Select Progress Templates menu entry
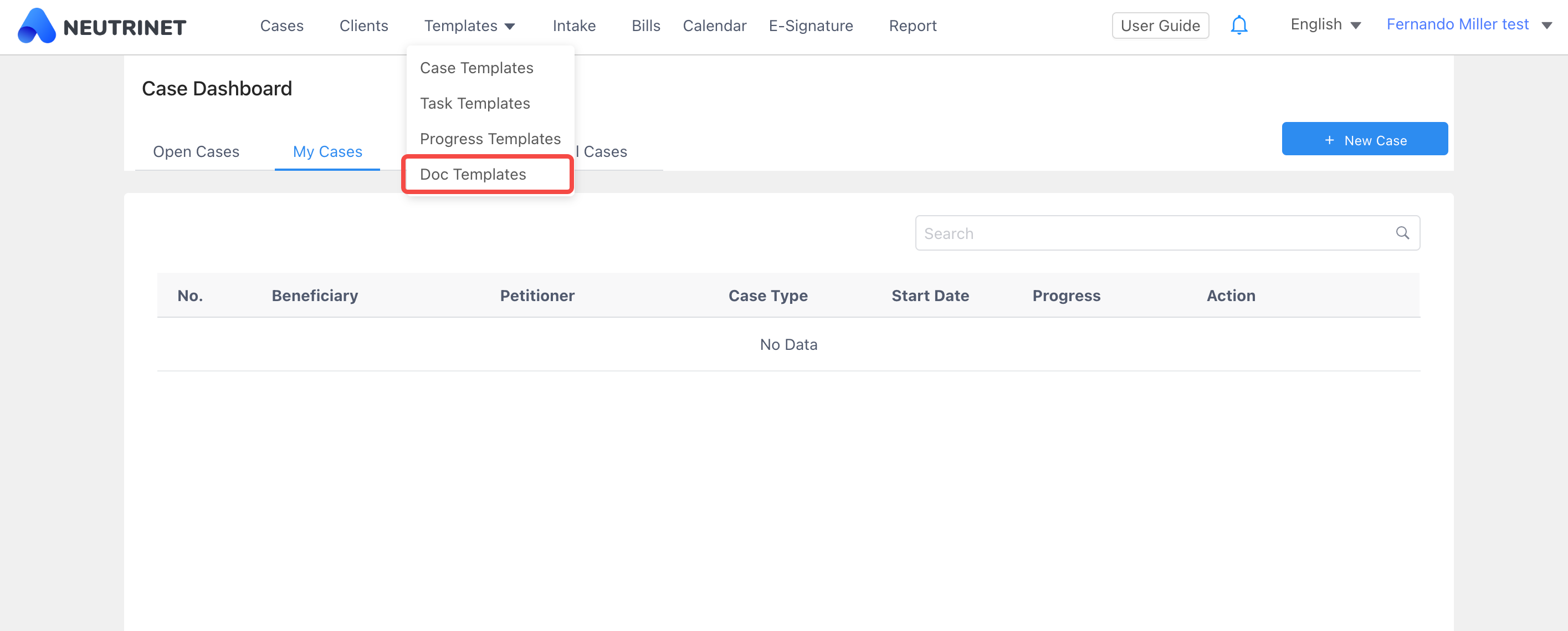Viewport: 1568px width, 631px height. (x=490, y=139)
